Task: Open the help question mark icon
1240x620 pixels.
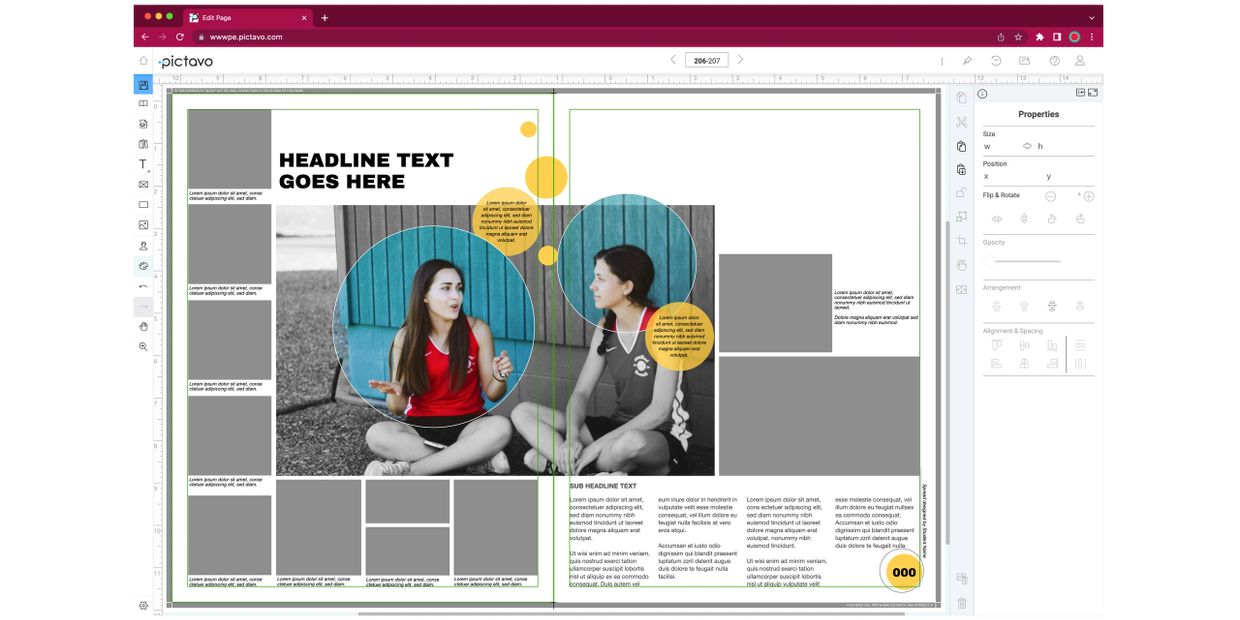Action: [1054, 61]
